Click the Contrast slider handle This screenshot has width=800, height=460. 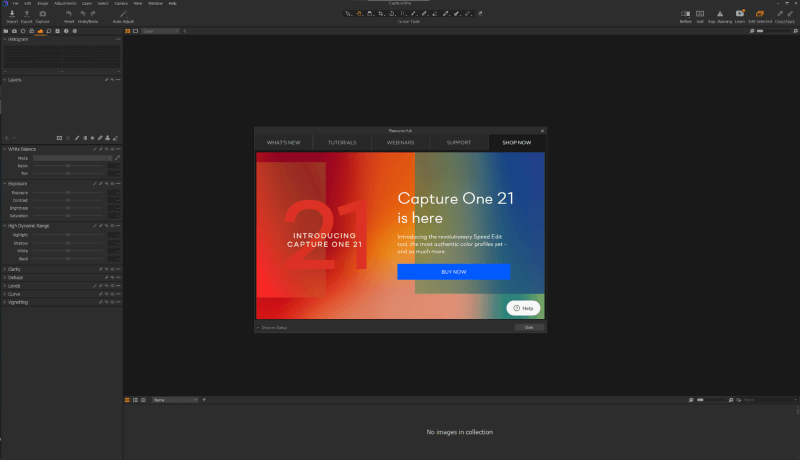(x=68, y=200)
